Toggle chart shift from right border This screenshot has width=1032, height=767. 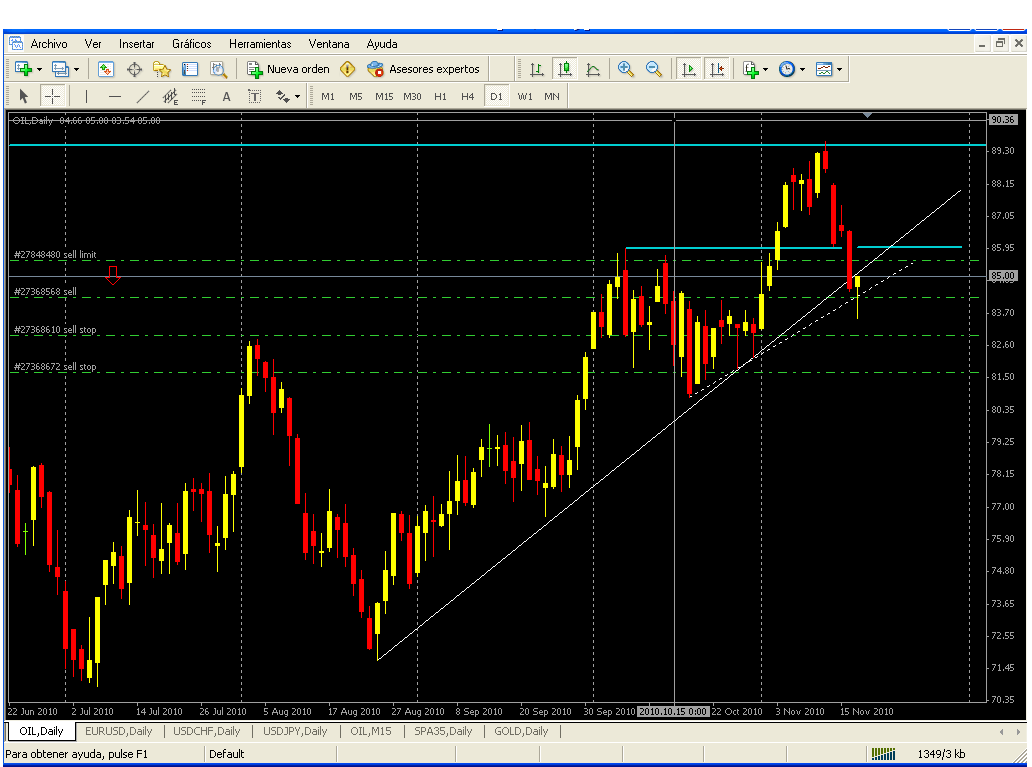(x=717, y=69)
